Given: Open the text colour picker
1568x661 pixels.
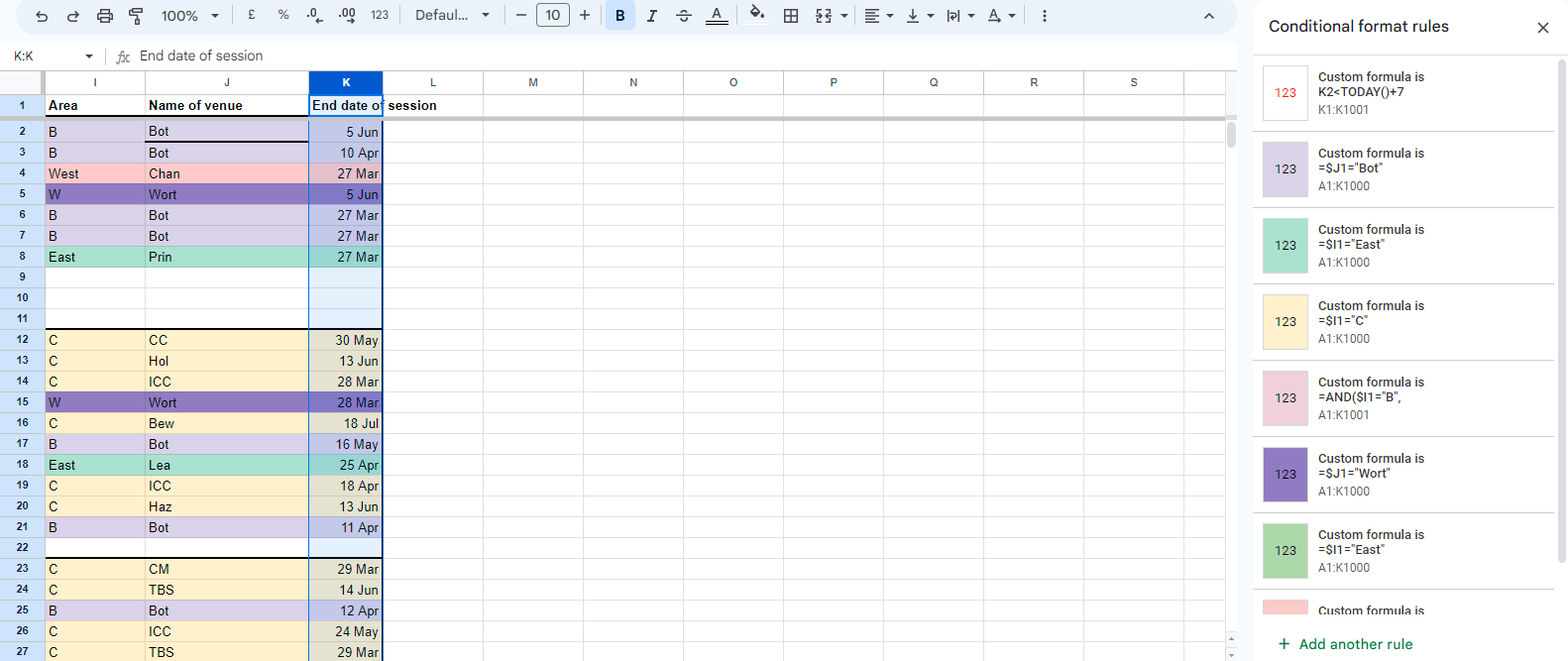Looking at the screenshot, I should click(717, 15).
